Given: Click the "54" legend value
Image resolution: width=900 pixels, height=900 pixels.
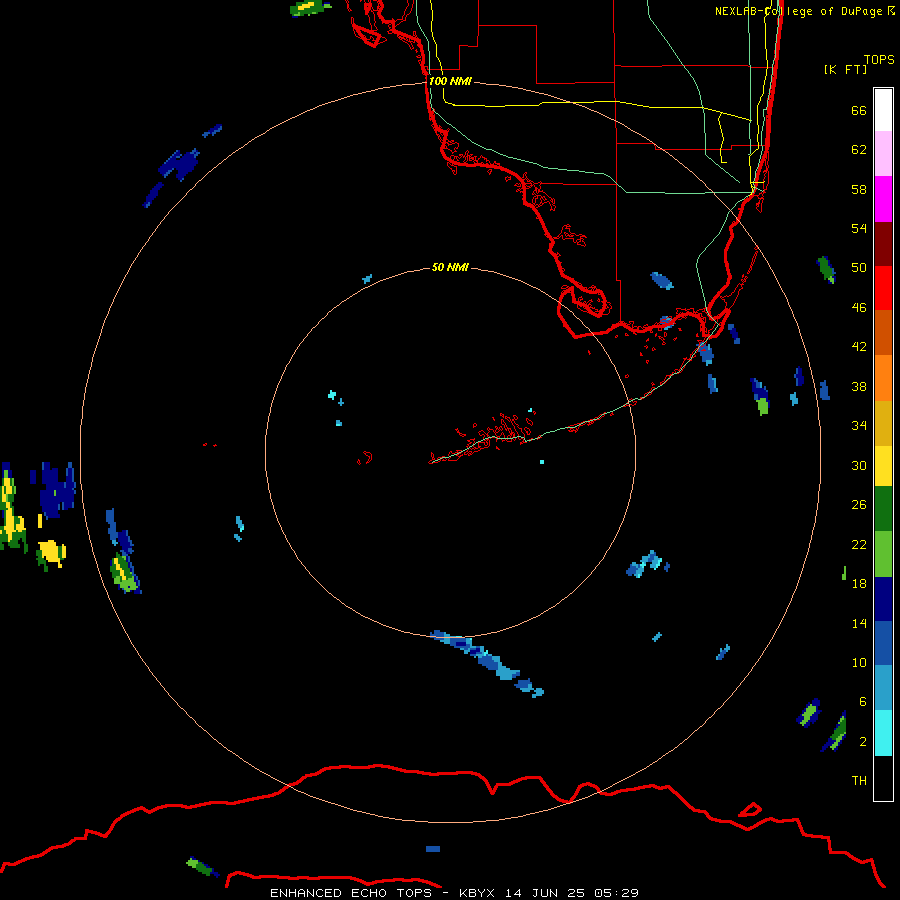Looking at the screenshot, I should click(859, 228).
